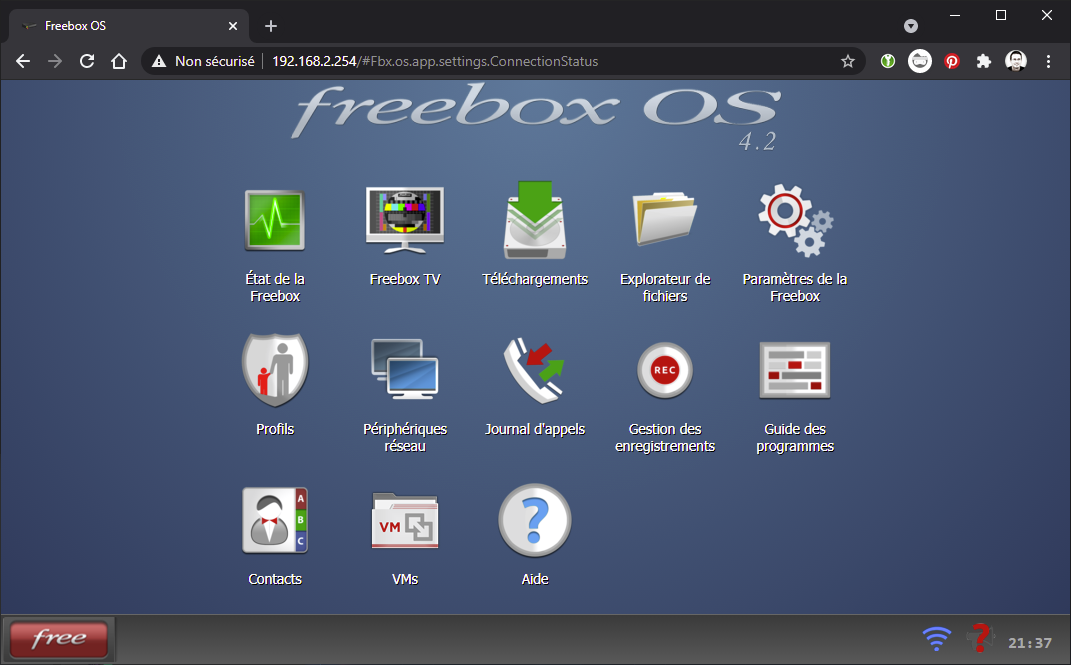The image size is (1071, 665).
Task: Click the Profils label text
Action: pyautogui.click(x=275, y=429)
